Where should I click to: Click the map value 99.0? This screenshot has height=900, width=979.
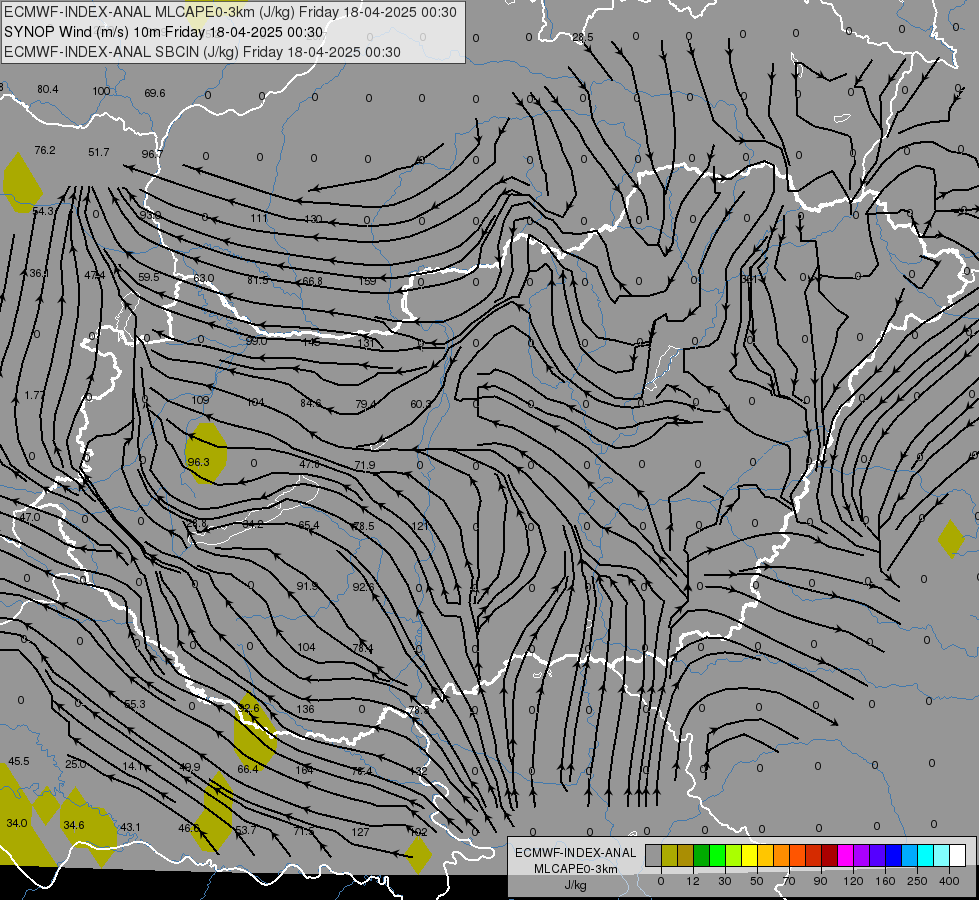256,341
